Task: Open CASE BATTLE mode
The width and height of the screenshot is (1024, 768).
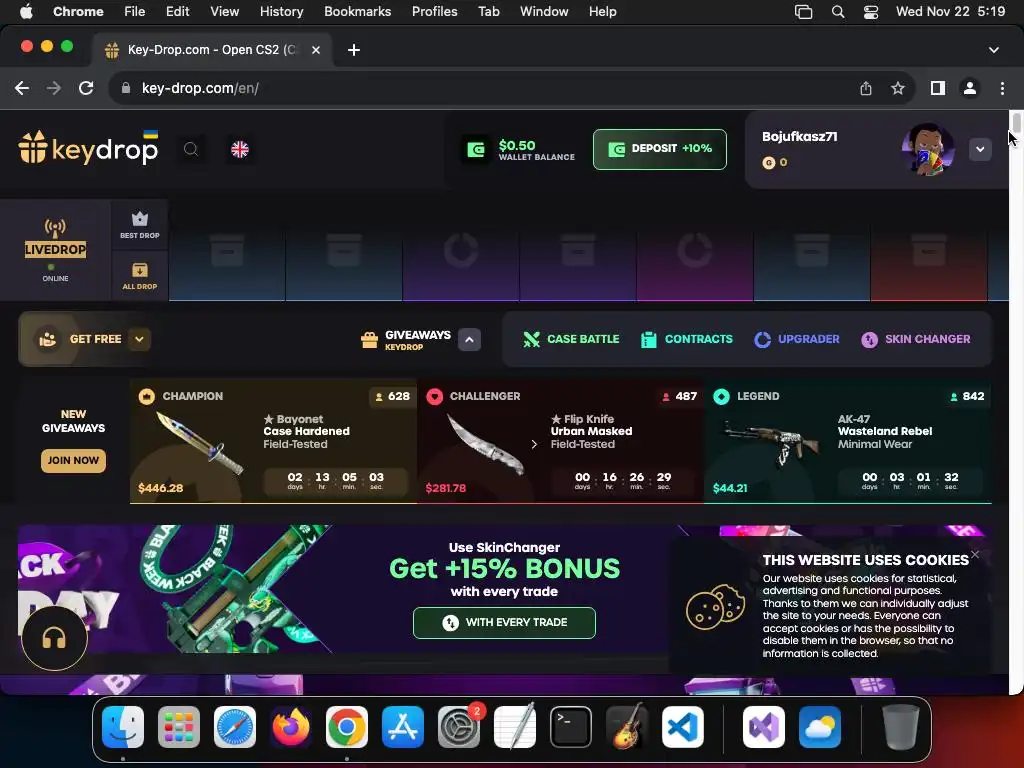Action: [571, 339]
